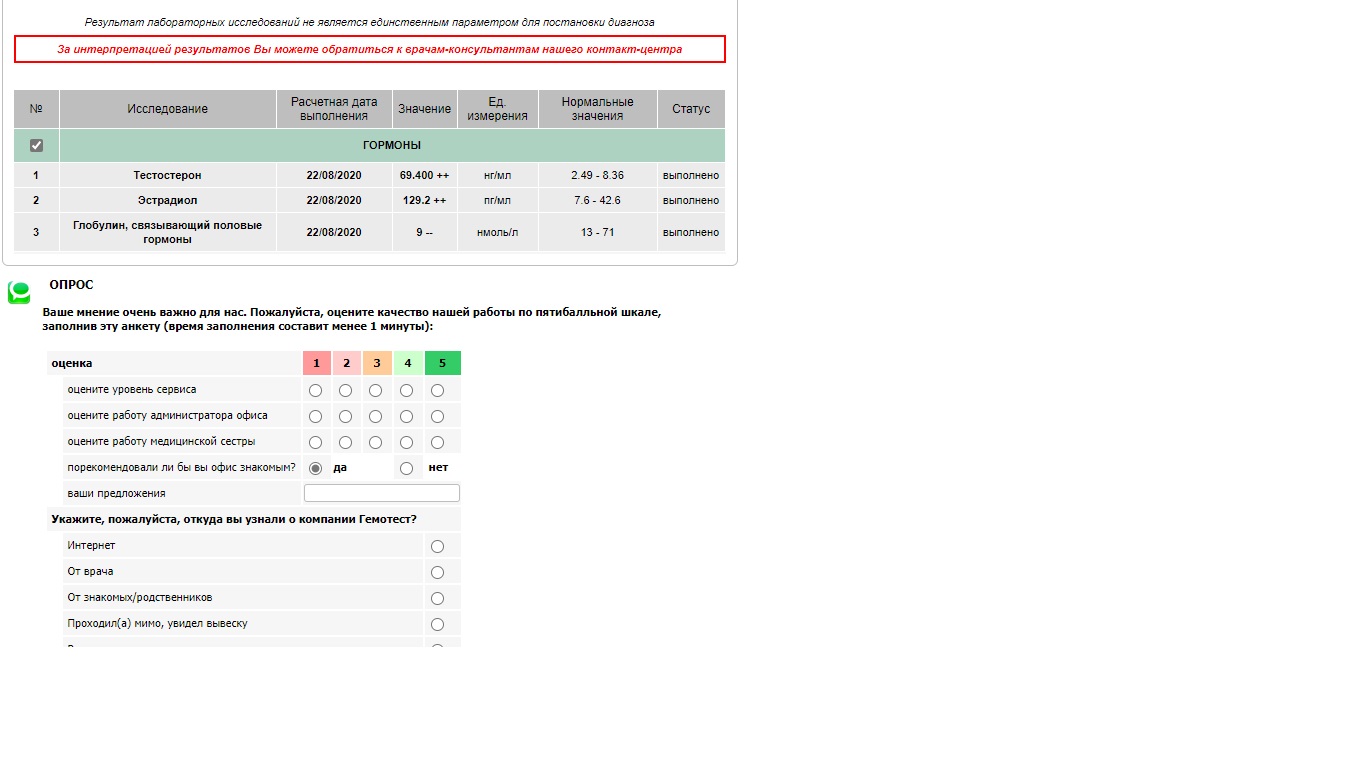Select 'нет' for recommending the office
Screen dimensions: 1366x768
click(406, 468)
